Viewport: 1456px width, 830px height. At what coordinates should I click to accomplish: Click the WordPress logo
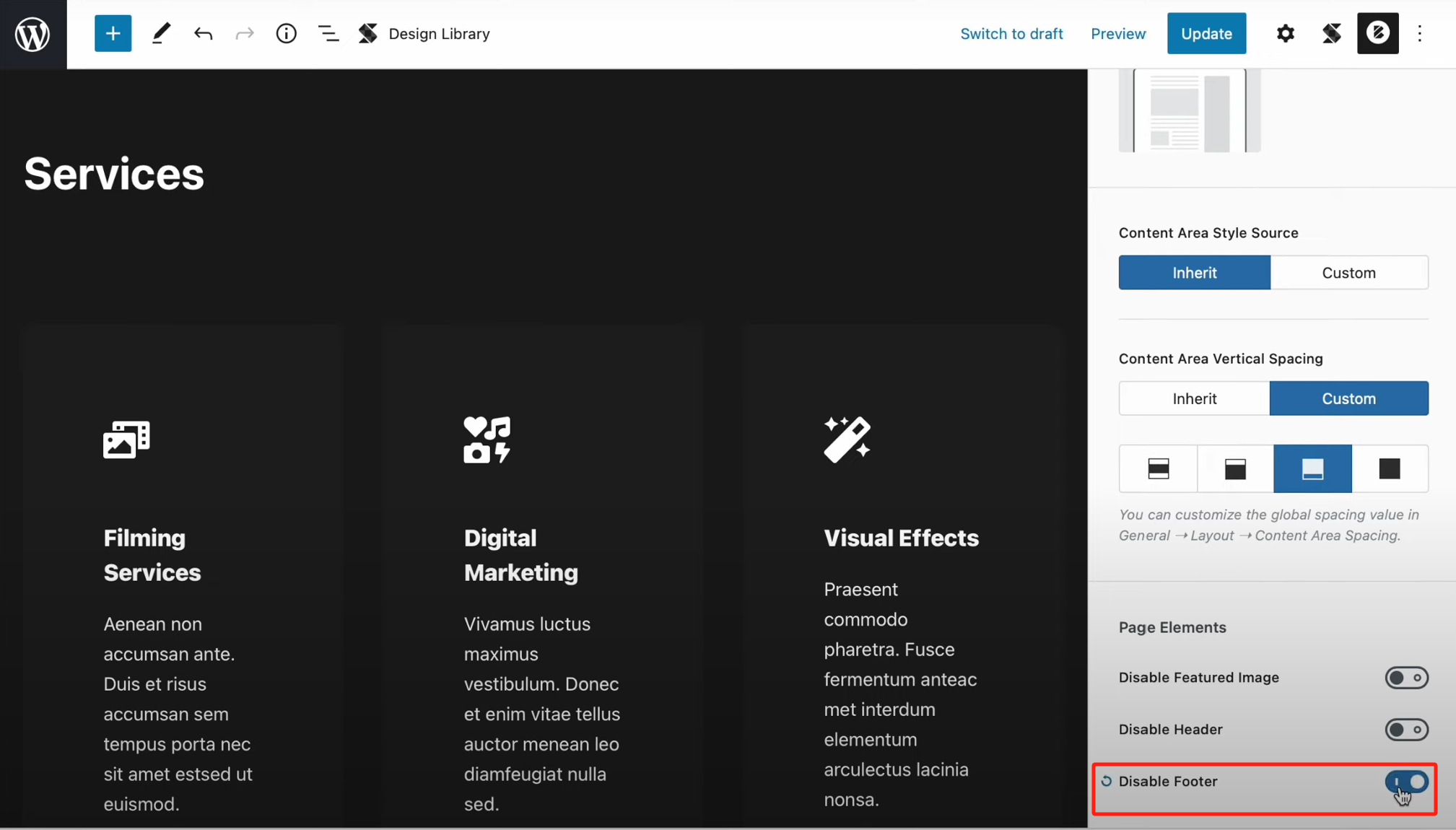pos(32,33)
